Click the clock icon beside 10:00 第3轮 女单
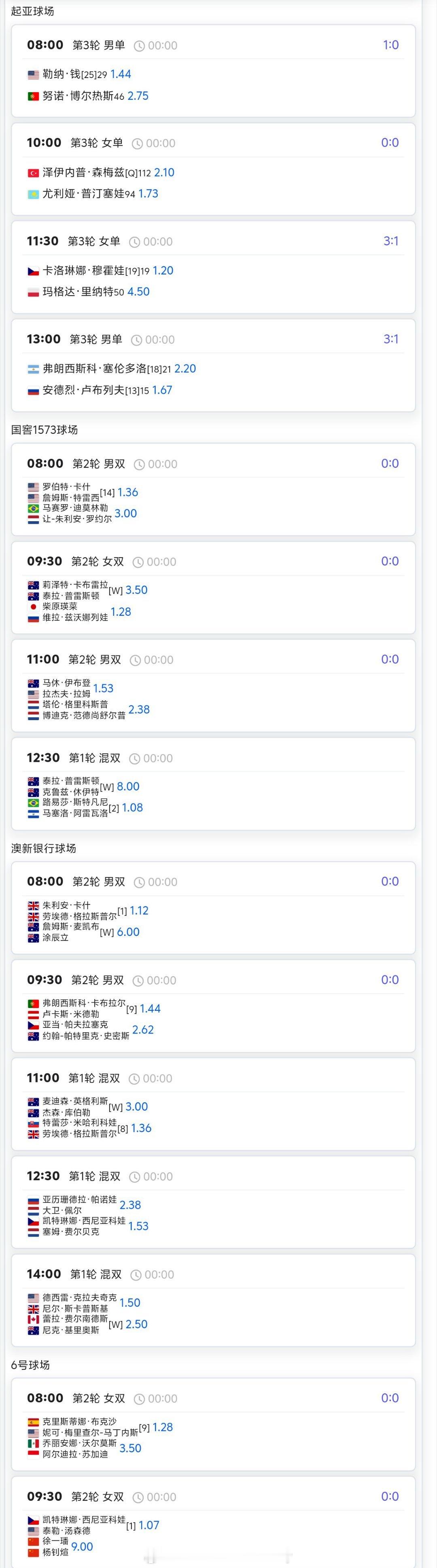Viewport: 437px width, 1568px height. (137, 144)
